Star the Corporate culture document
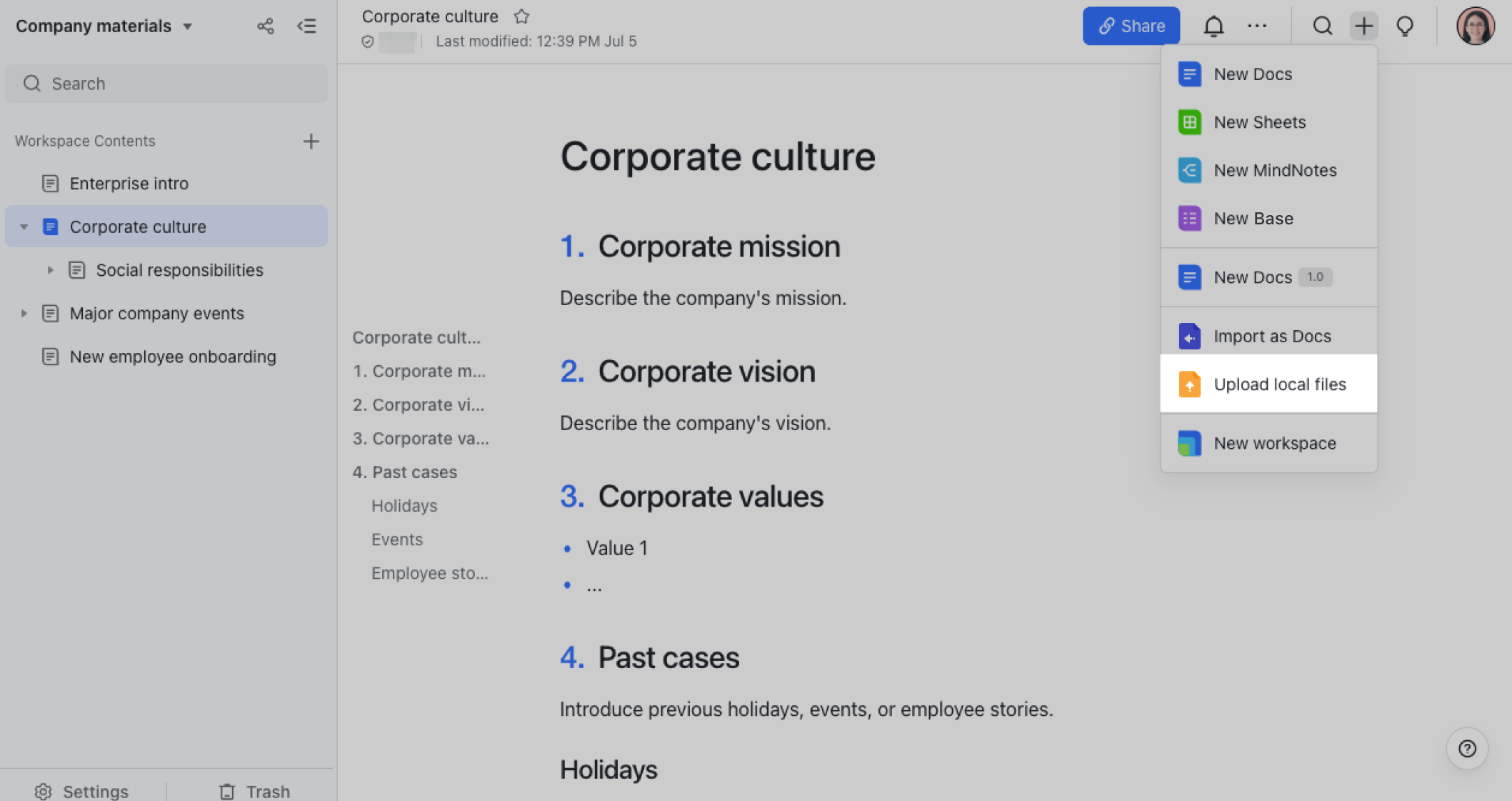This screenshot has height=801, width=1512. (521, 16)
